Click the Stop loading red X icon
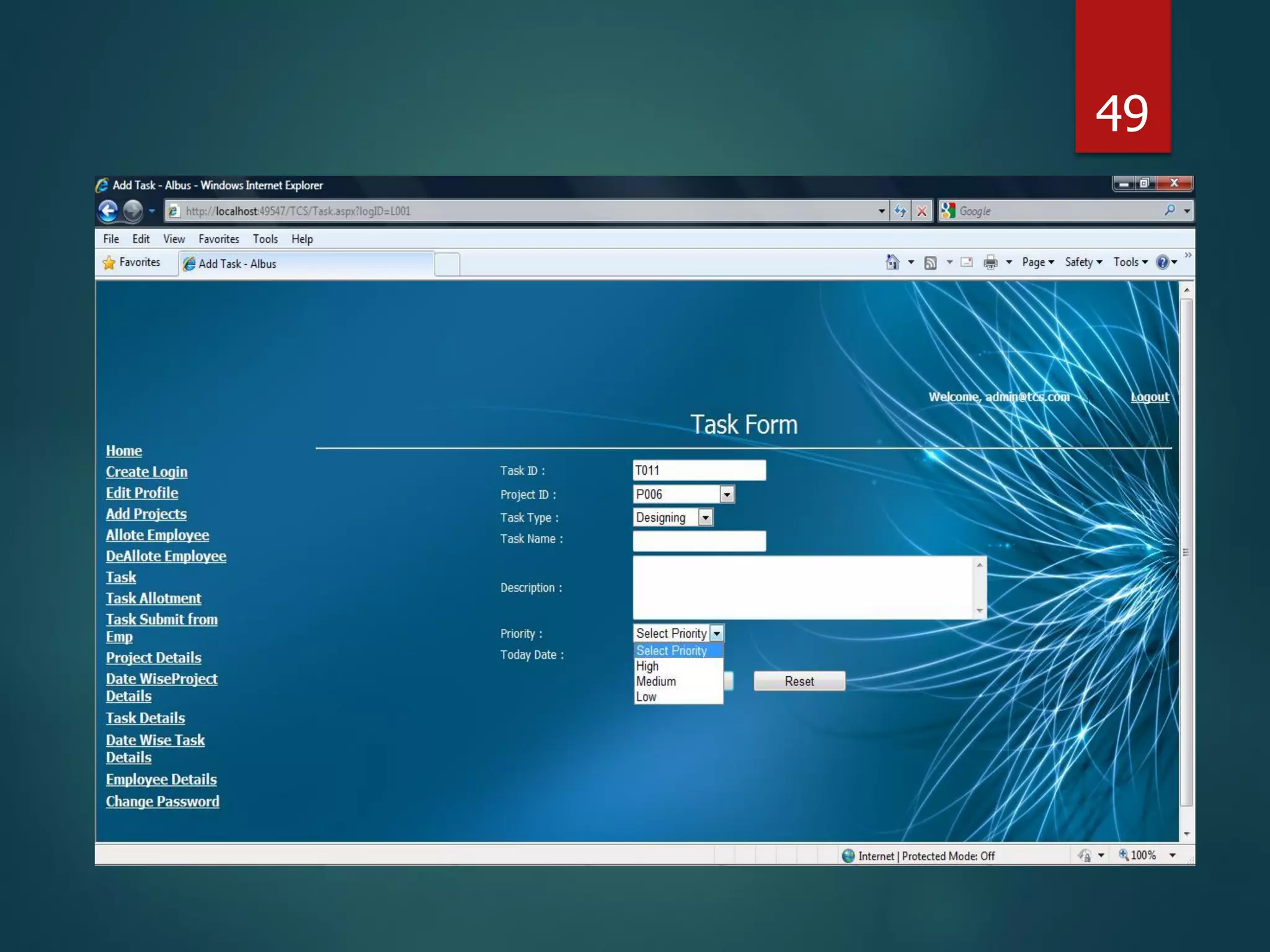 [922, 211]
